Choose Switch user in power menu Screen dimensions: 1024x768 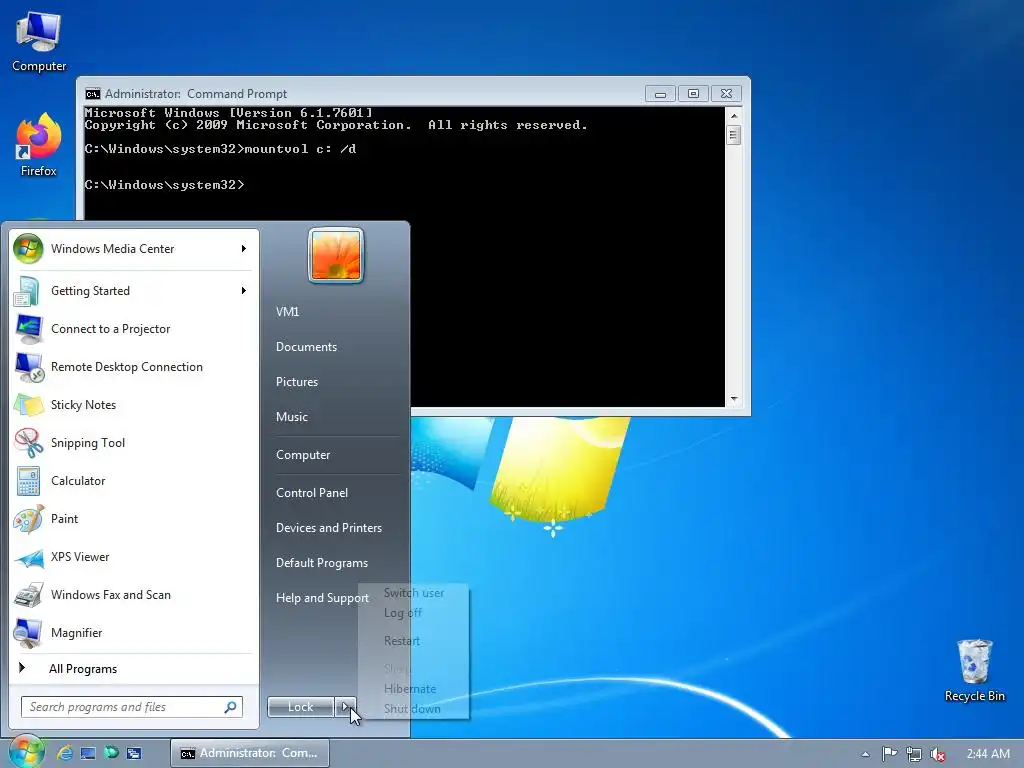click(x=413, y=593)
